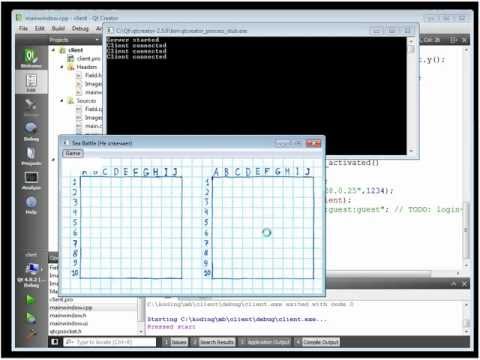Open Debug mode in the sidebar

(31, 131)
